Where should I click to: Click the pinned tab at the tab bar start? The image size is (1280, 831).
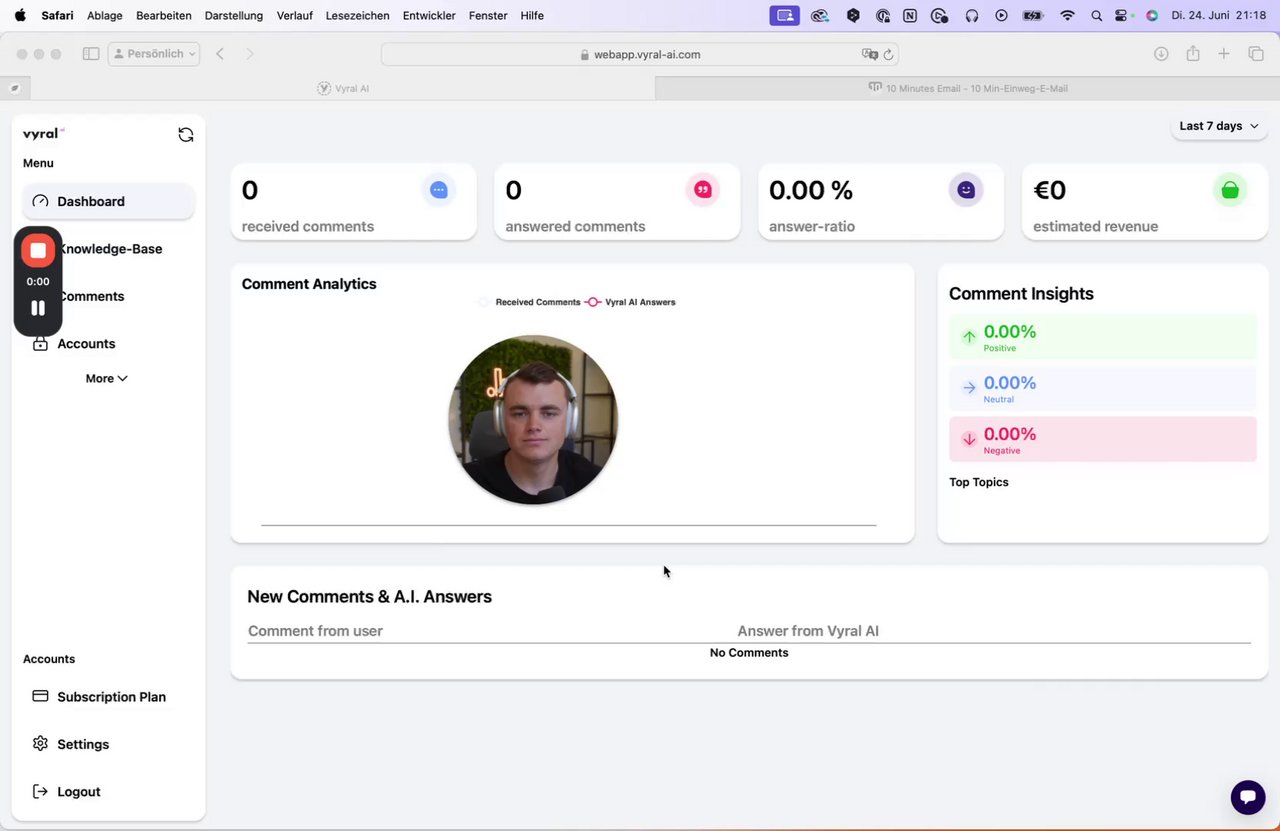pos(15,88)
